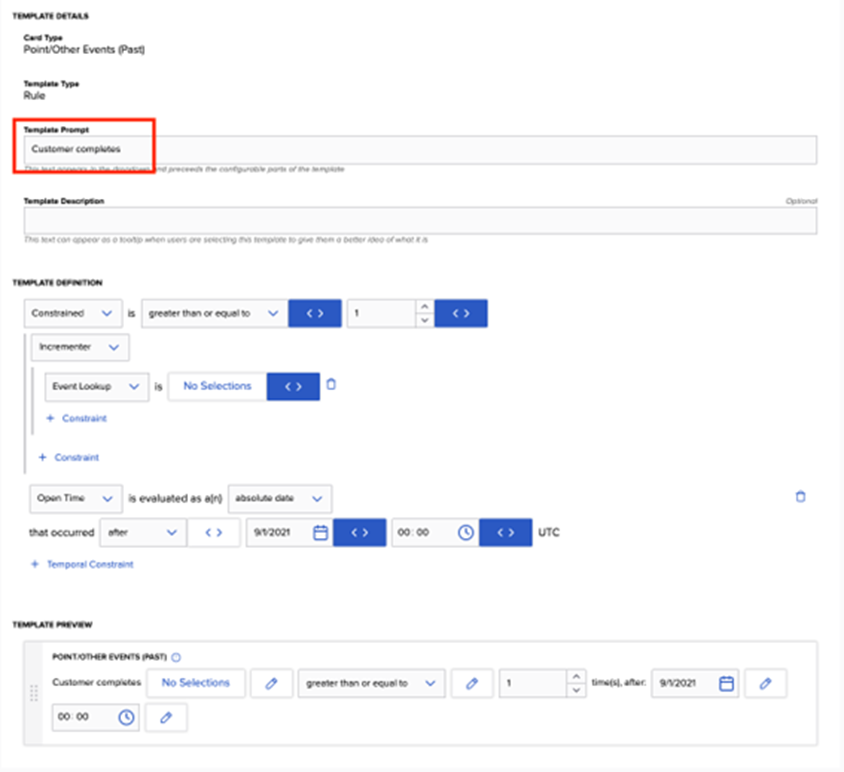Open the Incrementer dropdown

tap(80, 347)
